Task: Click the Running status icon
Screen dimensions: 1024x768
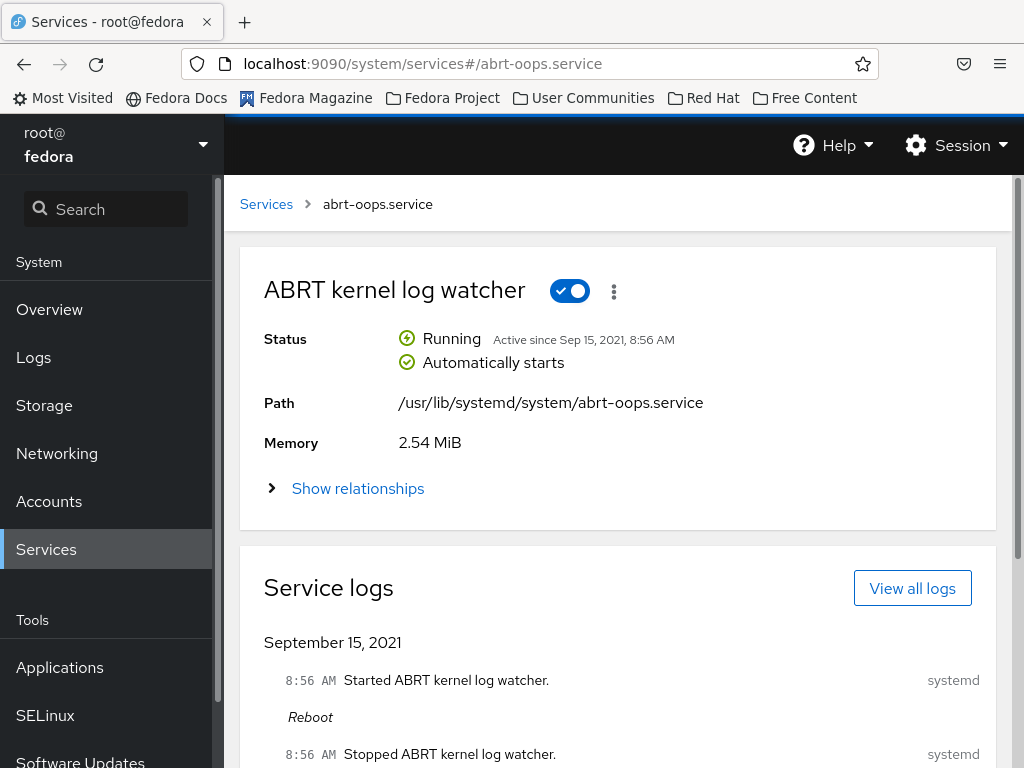Action: tap(407, 338)
